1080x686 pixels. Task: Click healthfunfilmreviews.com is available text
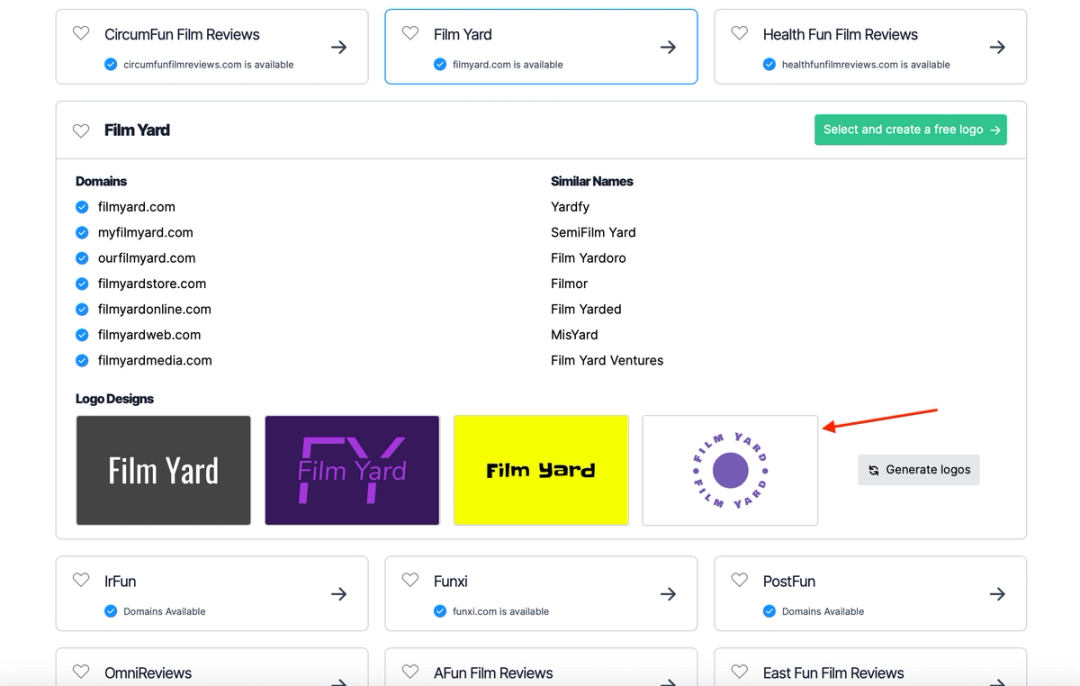tap(866, 65)
